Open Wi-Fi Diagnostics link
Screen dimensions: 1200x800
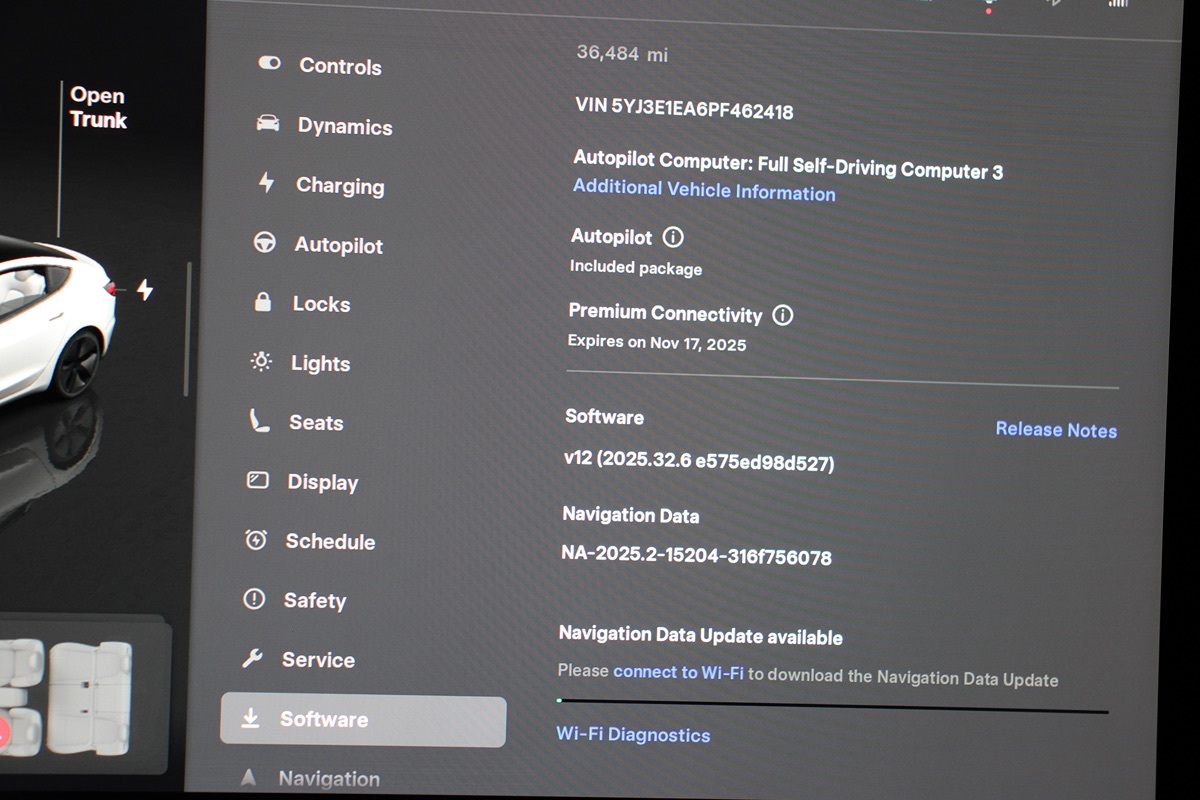pyautogui.click(x=633, y=735)
